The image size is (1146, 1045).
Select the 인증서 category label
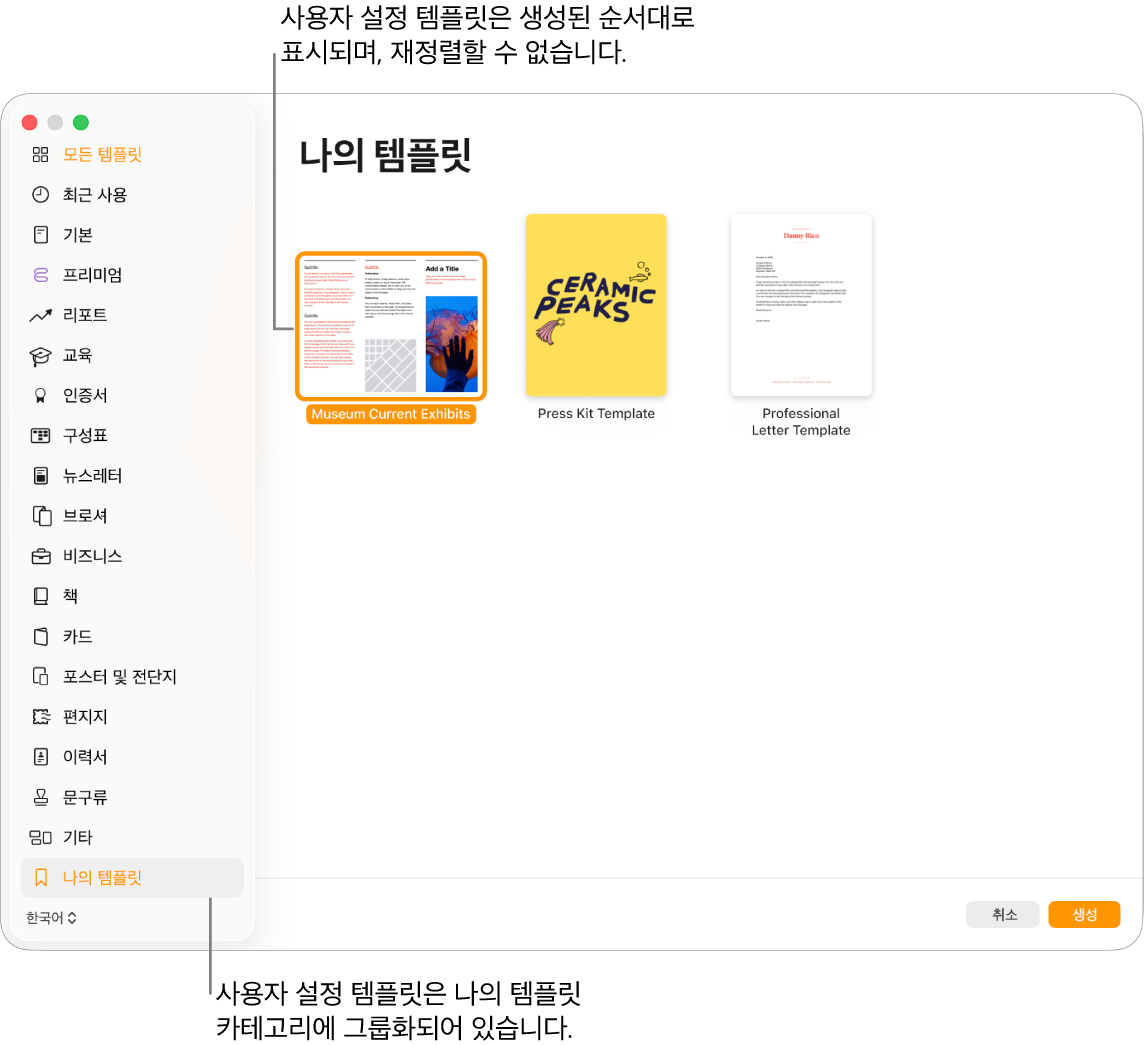tap(85, 395)
